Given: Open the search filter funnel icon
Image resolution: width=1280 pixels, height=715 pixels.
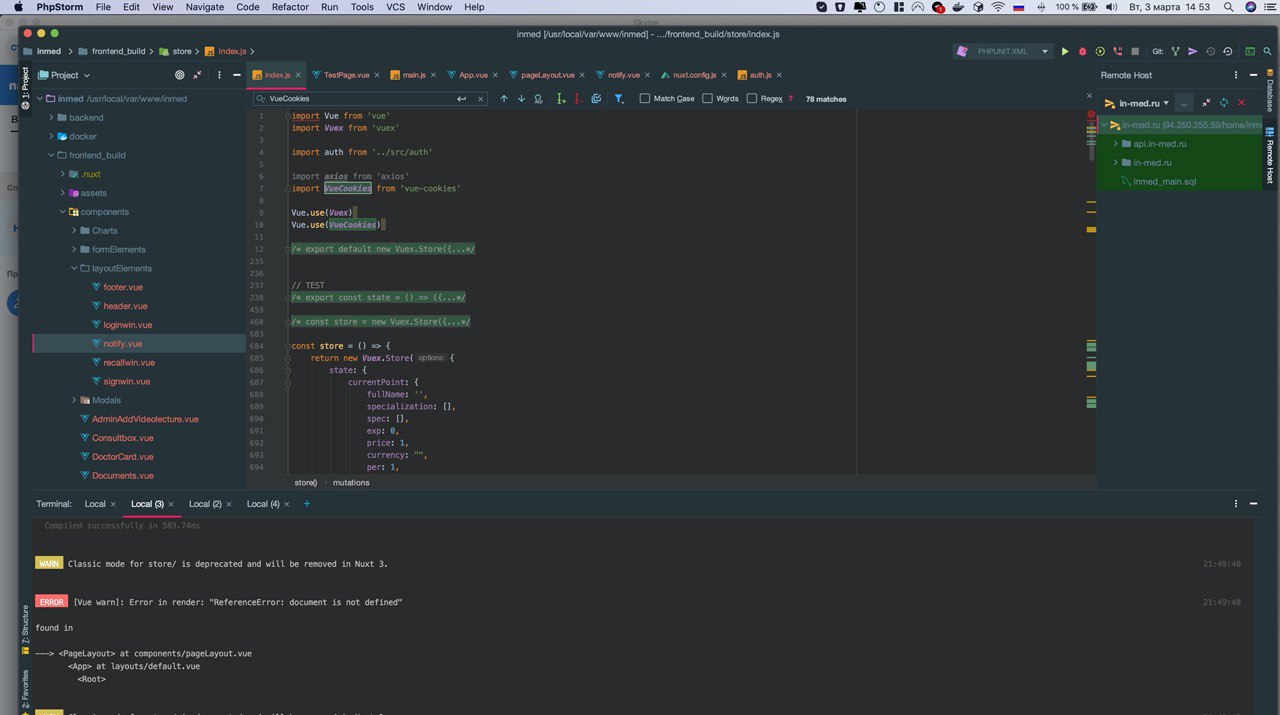Looking at the screenshot, I should 619,98.
